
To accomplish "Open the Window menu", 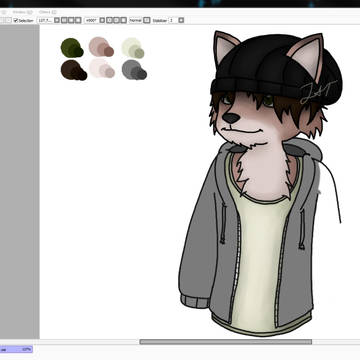I will [23, 12].
